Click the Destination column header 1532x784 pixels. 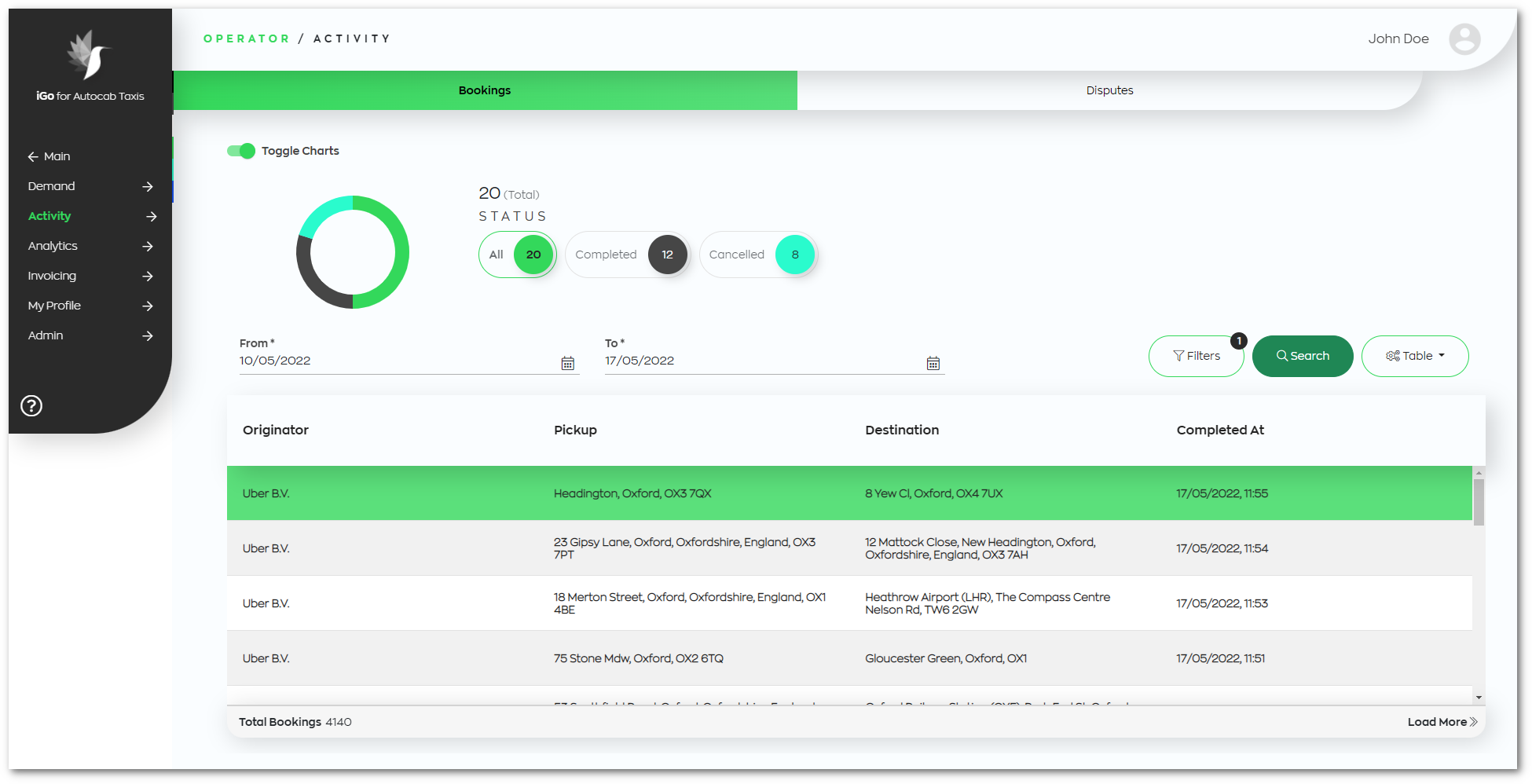902,430
